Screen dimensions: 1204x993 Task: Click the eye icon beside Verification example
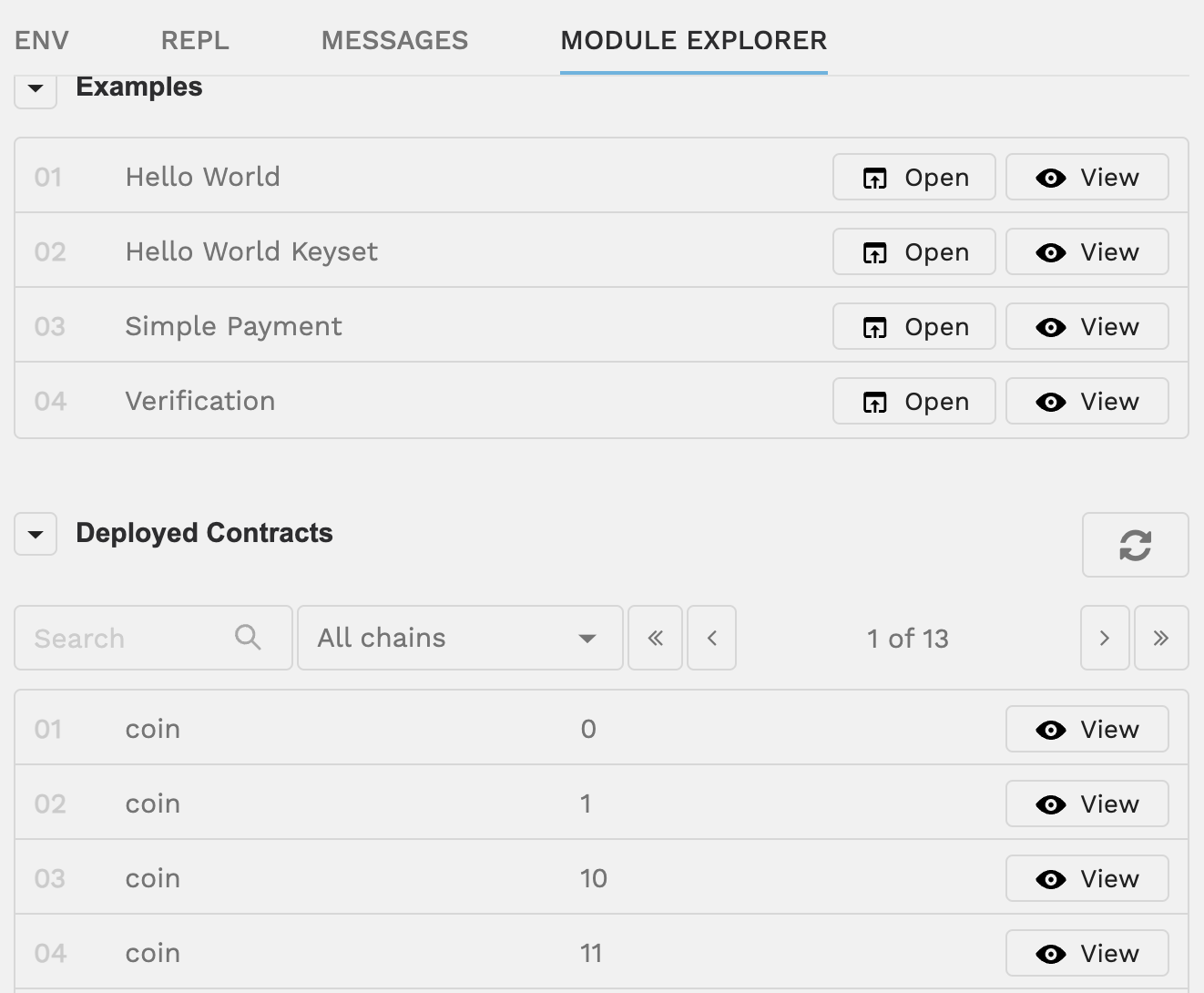(1053, 401)
